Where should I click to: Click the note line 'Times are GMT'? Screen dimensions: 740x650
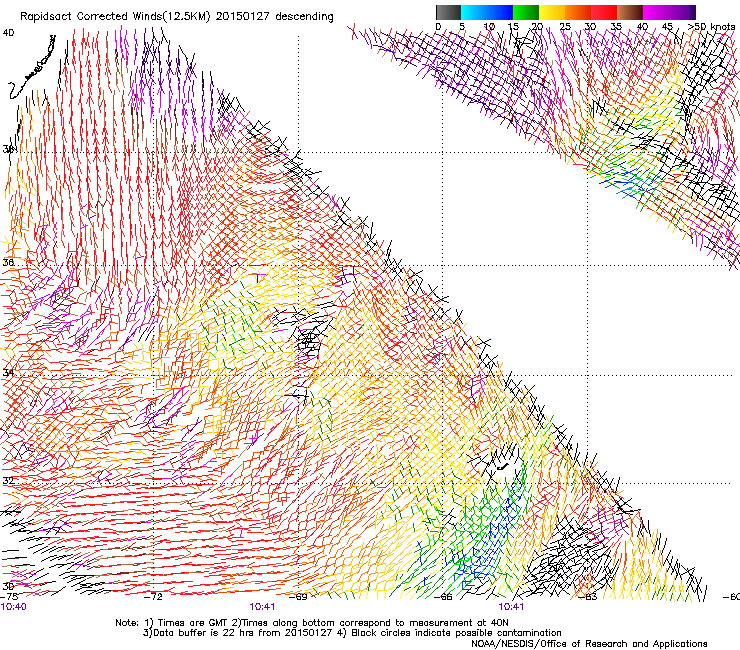pos(192,623)
